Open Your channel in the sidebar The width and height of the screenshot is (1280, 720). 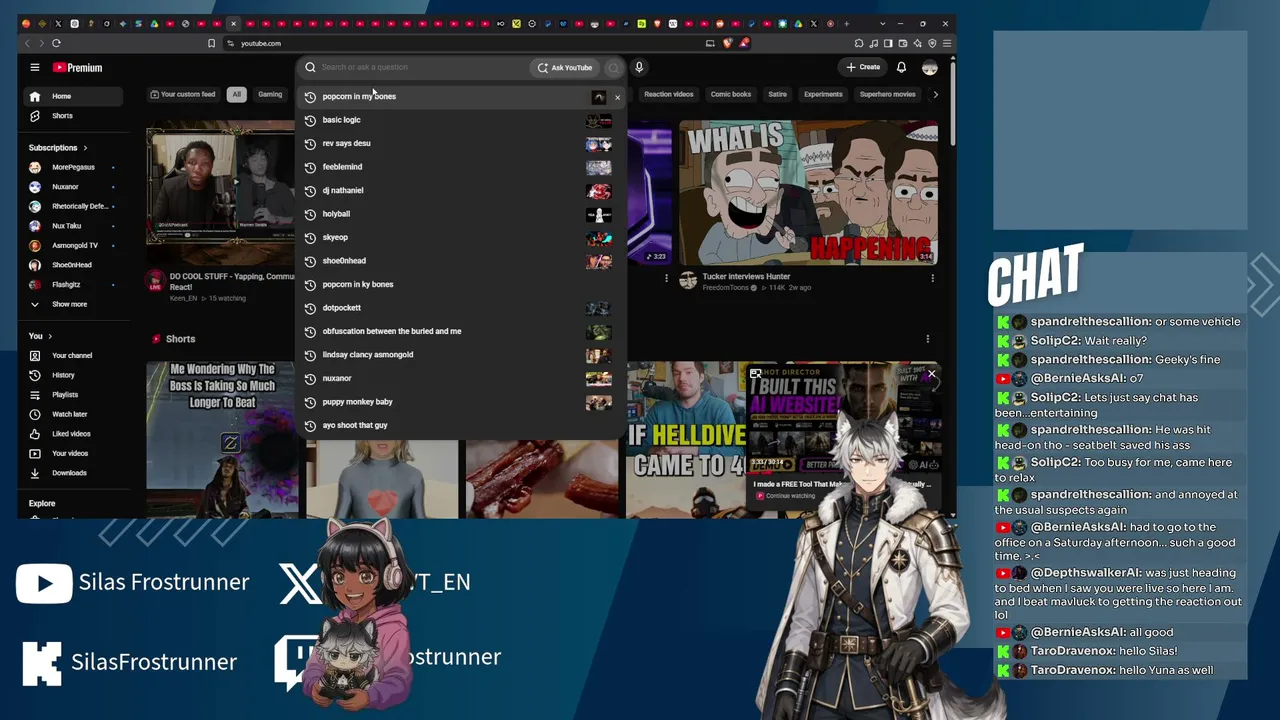coord(70,356)
